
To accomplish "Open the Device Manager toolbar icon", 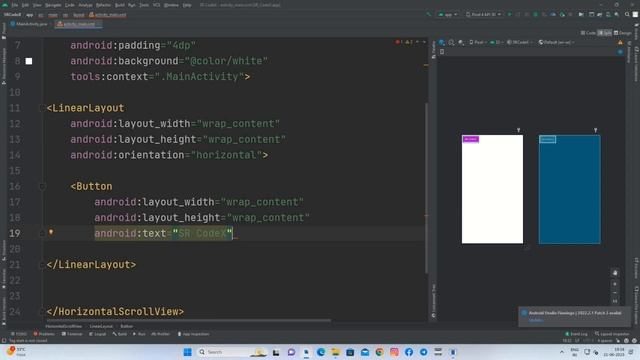I will pos(608,15).
